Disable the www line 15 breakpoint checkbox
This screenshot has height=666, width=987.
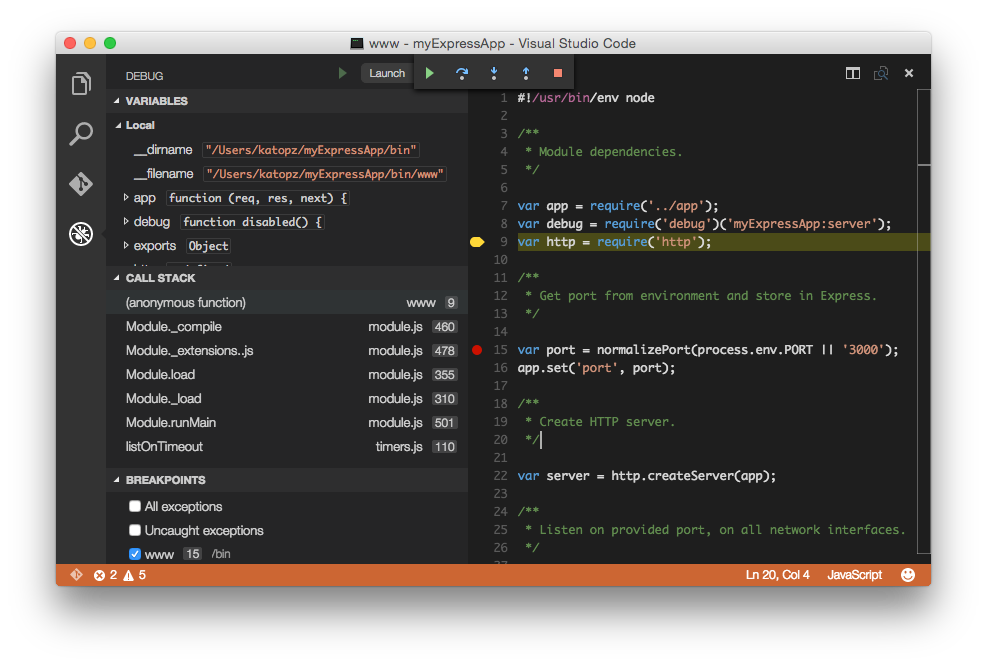[x=135, y=554]
